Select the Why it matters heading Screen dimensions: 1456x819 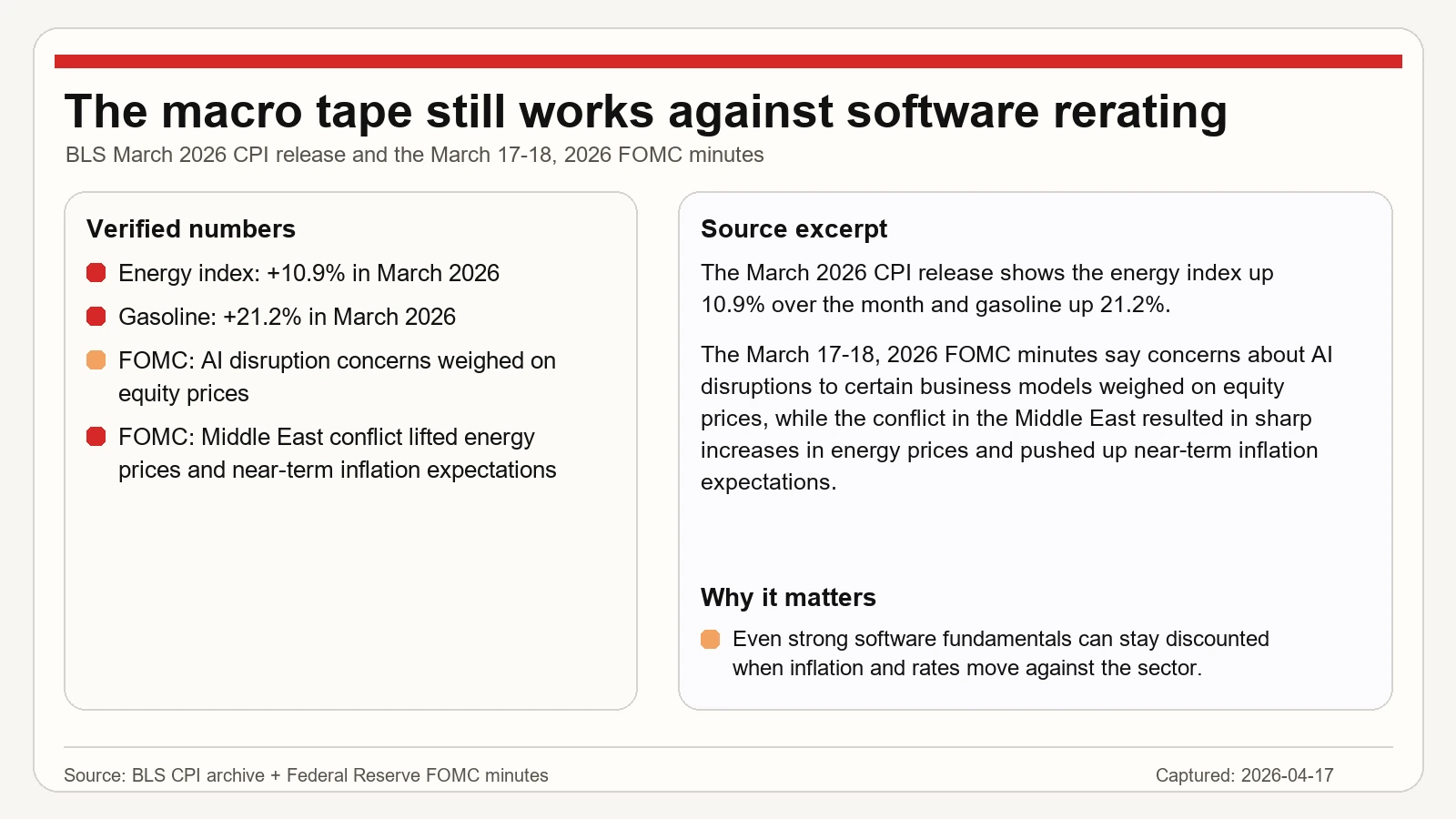[x=788, y=598]
